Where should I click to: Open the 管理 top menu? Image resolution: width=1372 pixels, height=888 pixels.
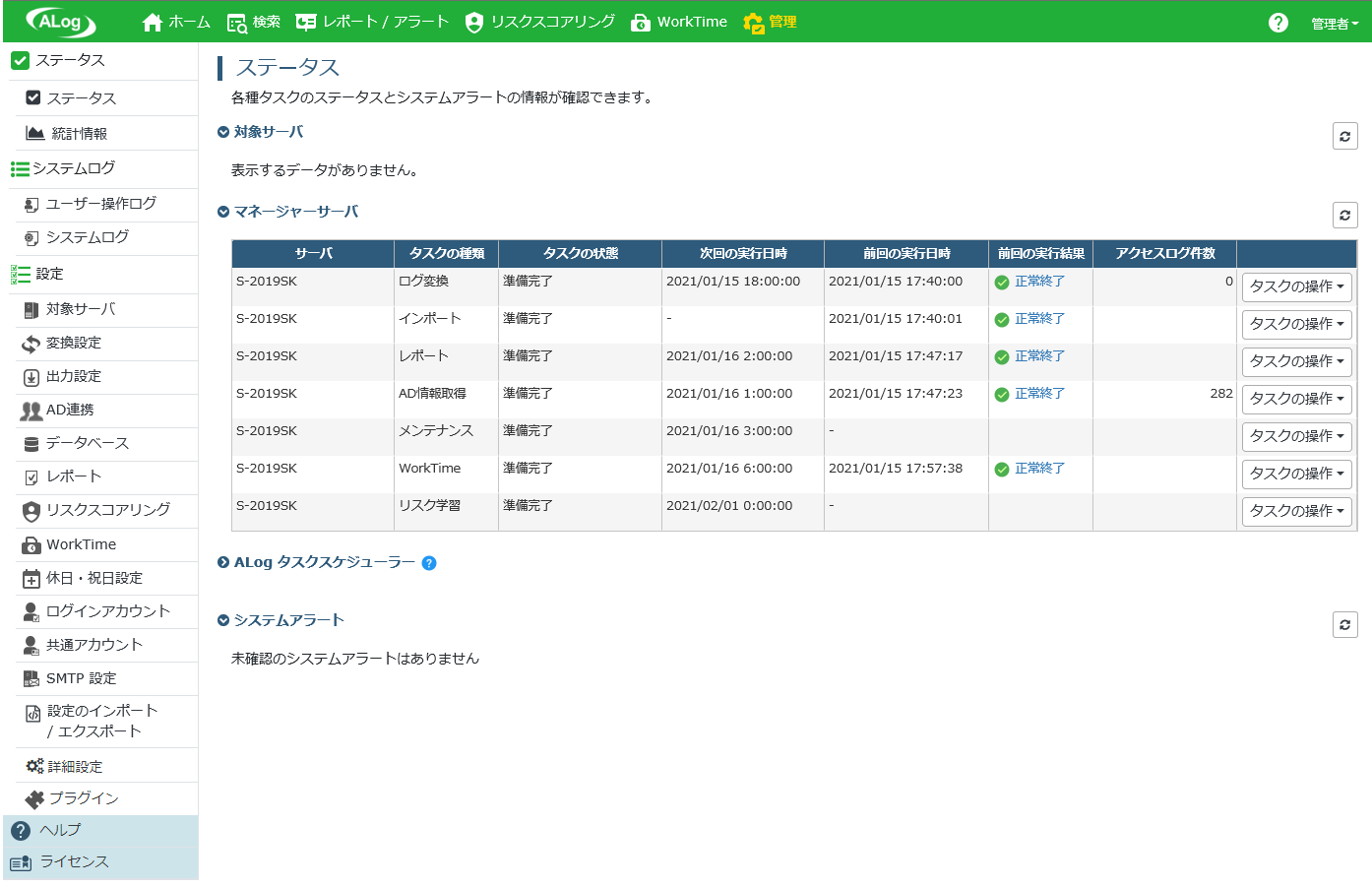tap(770, 22)
